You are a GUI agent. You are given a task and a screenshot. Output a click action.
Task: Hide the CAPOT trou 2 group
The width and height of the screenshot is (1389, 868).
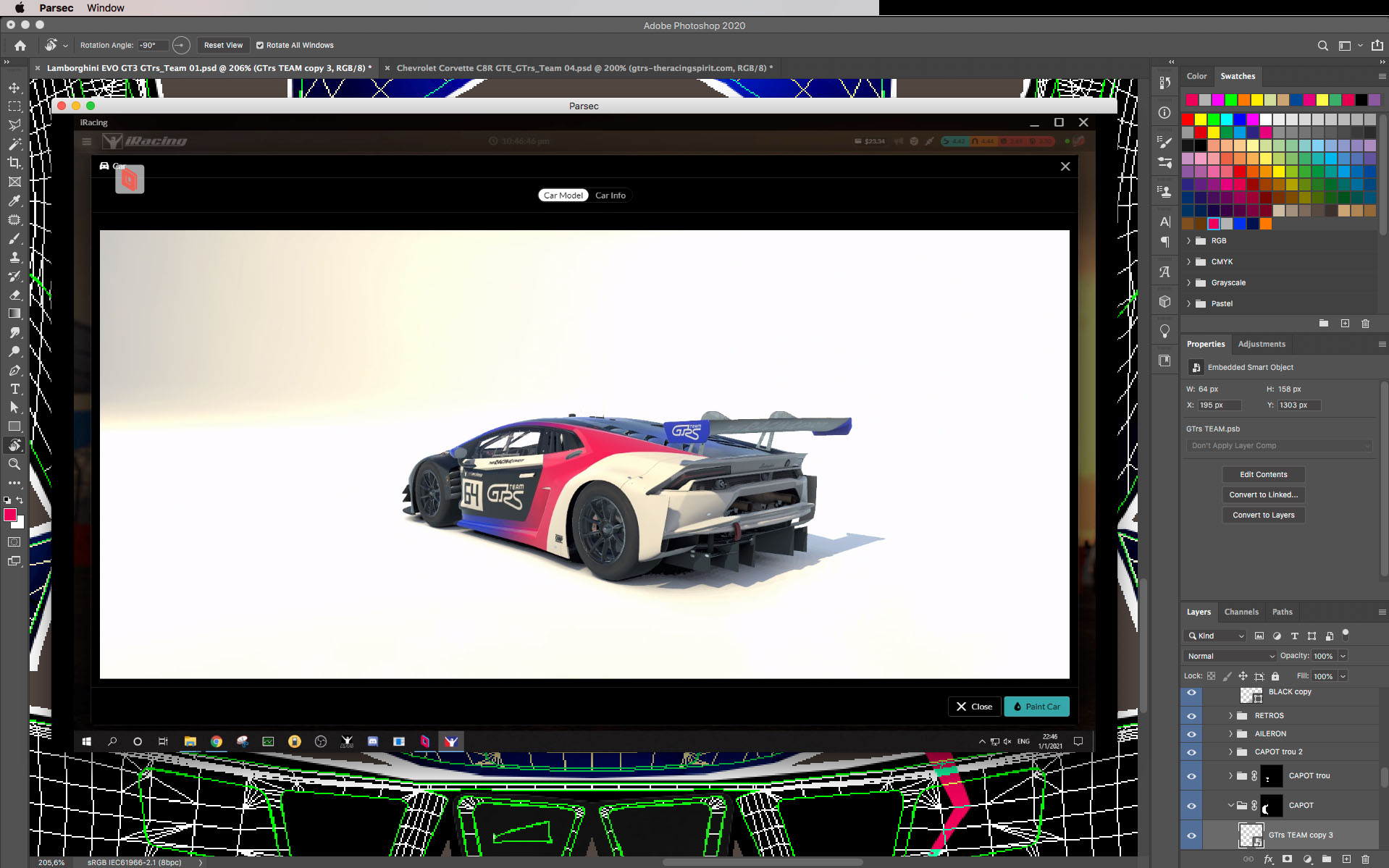(x=1191, y=751)
